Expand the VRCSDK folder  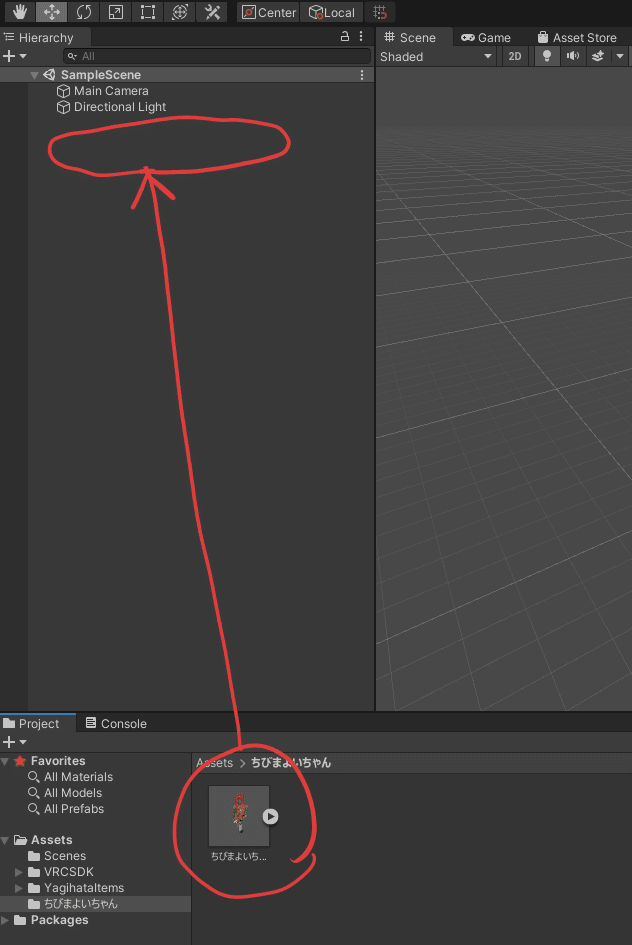[x=19, y=872]
